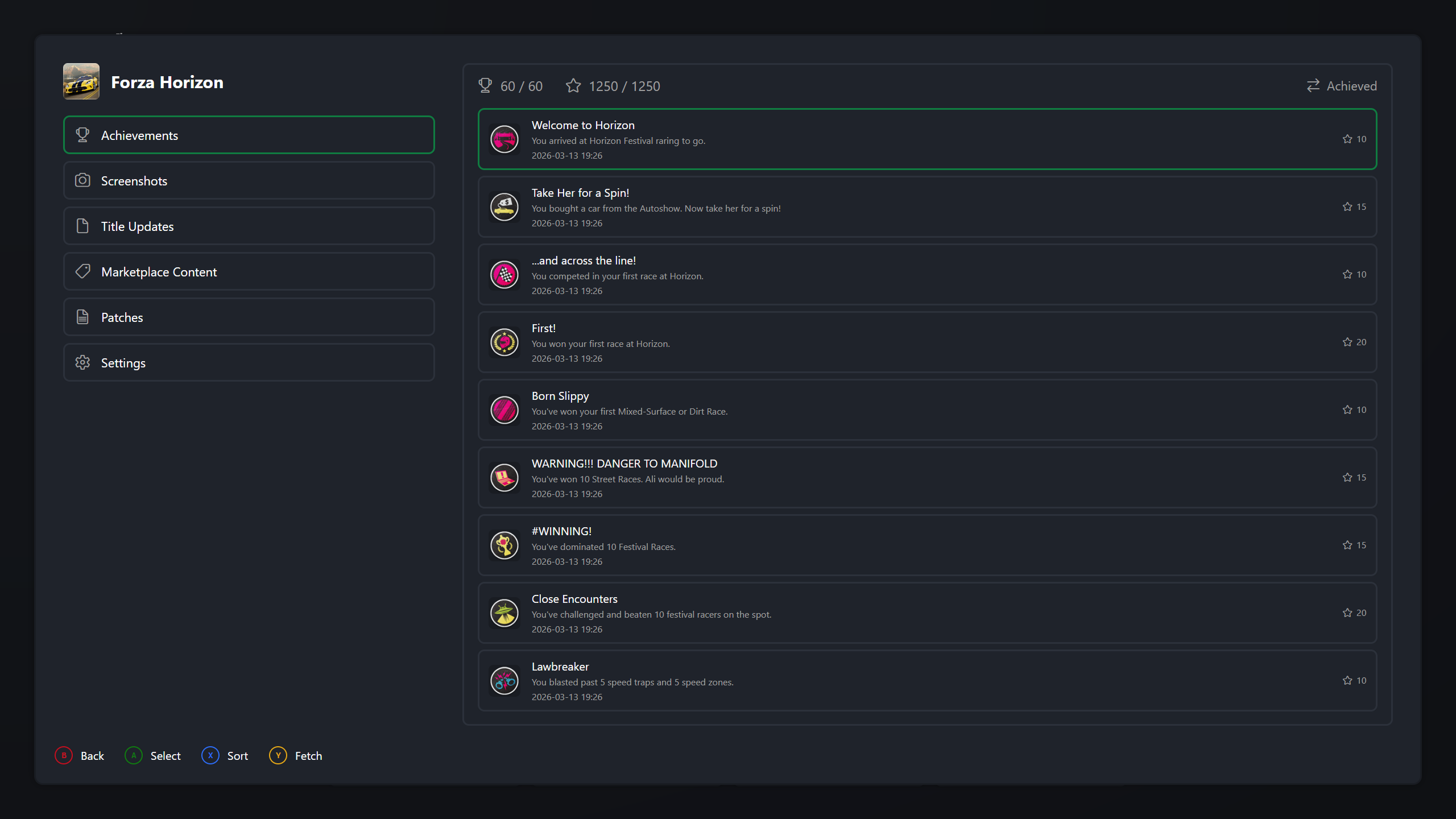Click the 10 gamerscore value on Lawbreaker row
The width and height of the screenshot is (1456, 819).
coord(1361,680)
